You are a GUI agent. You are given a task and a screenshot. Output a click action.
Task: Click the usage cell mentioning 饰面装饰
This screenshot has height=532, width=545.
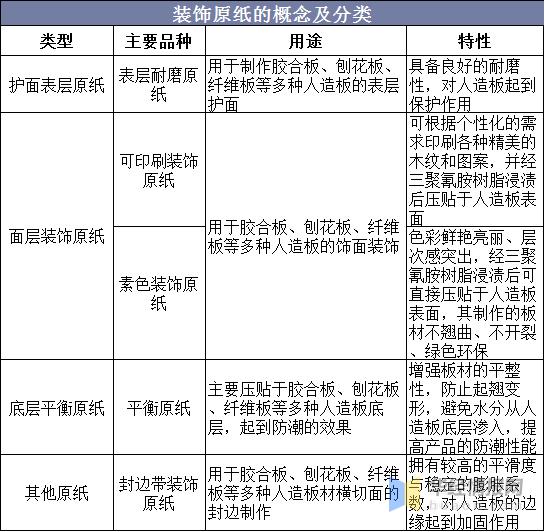pos(306,236)
